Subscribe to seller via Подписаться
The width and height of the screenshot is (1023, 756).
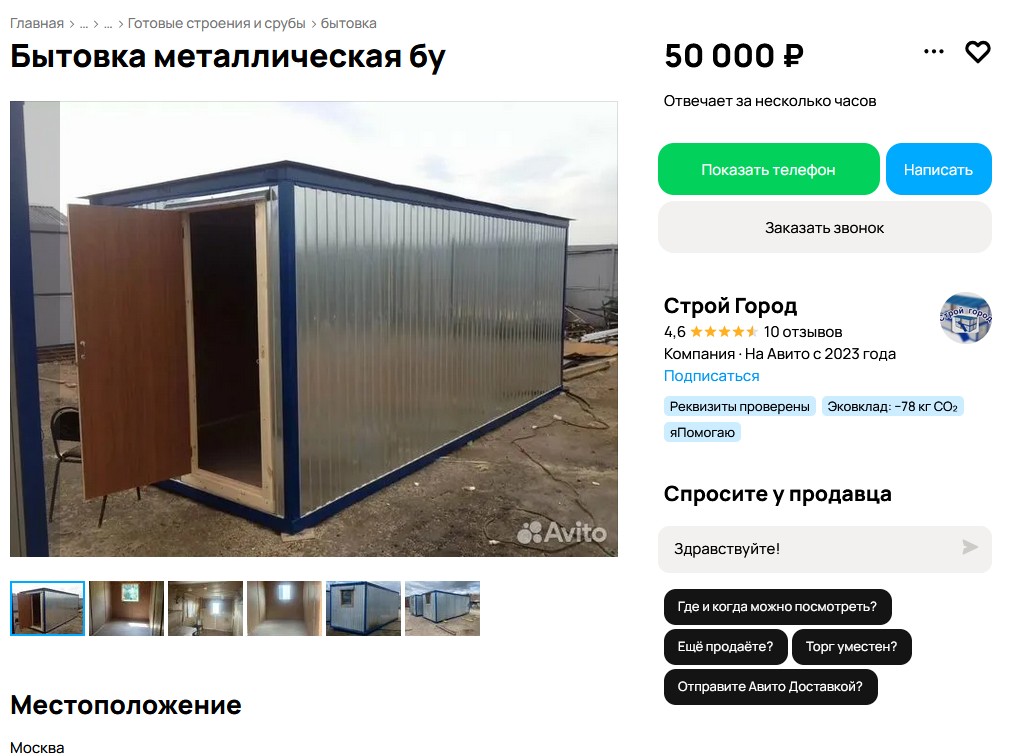[x=711, y=376]
